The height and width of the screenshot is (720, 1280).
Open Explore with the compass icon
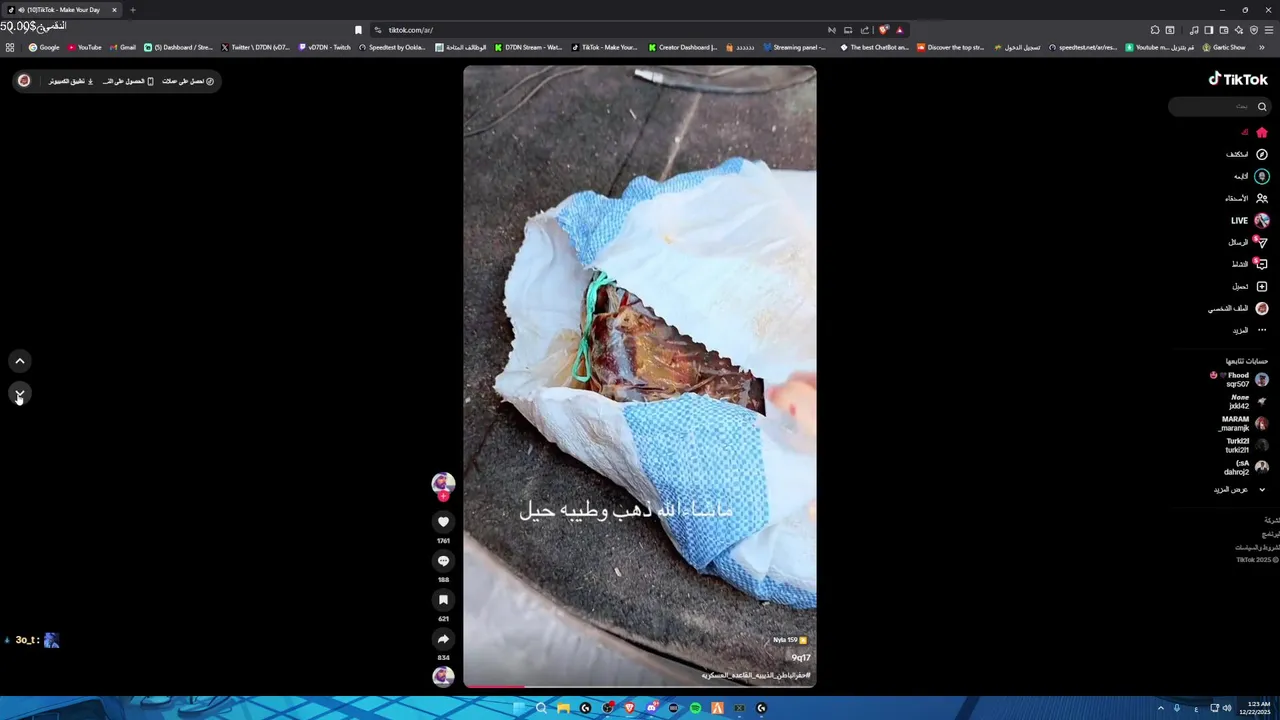[1262, 154]
